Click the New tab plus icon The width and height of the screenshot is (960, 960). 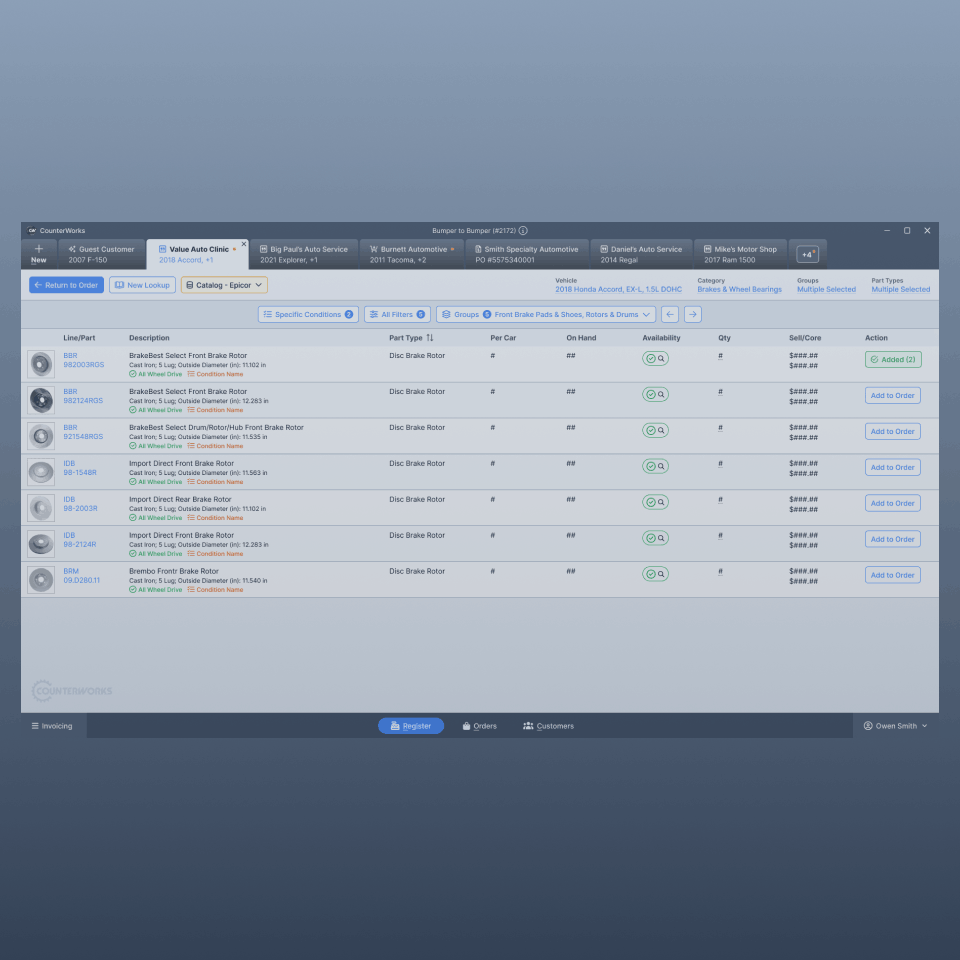39,248
